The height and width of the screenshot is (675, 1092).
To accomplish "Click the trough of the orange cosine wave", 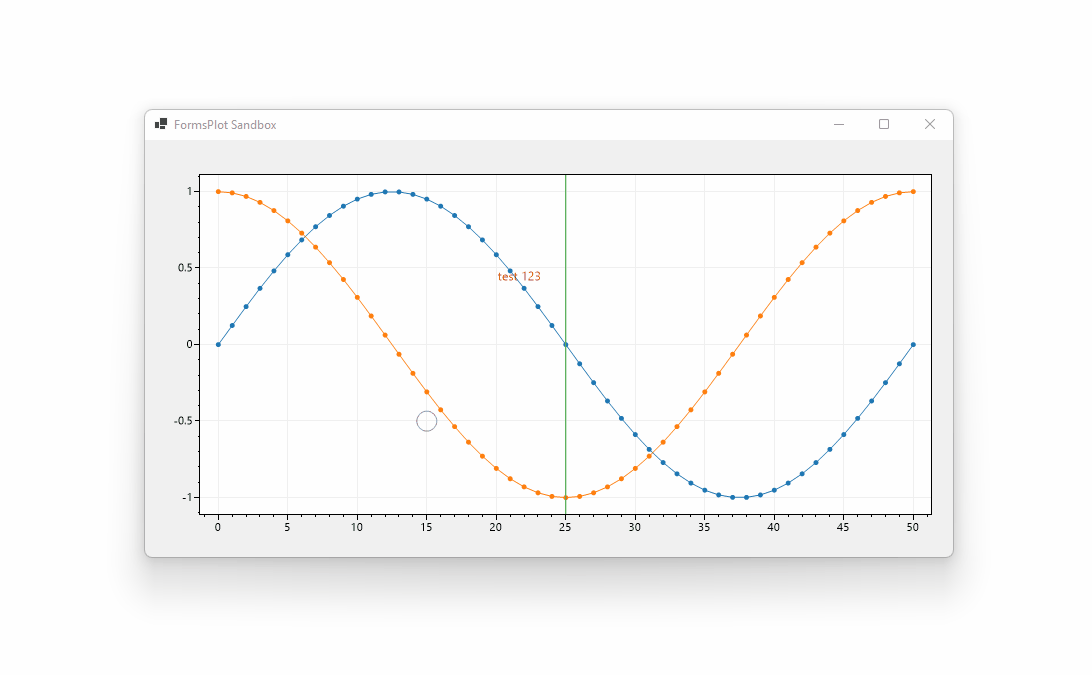I will point(565,495).
